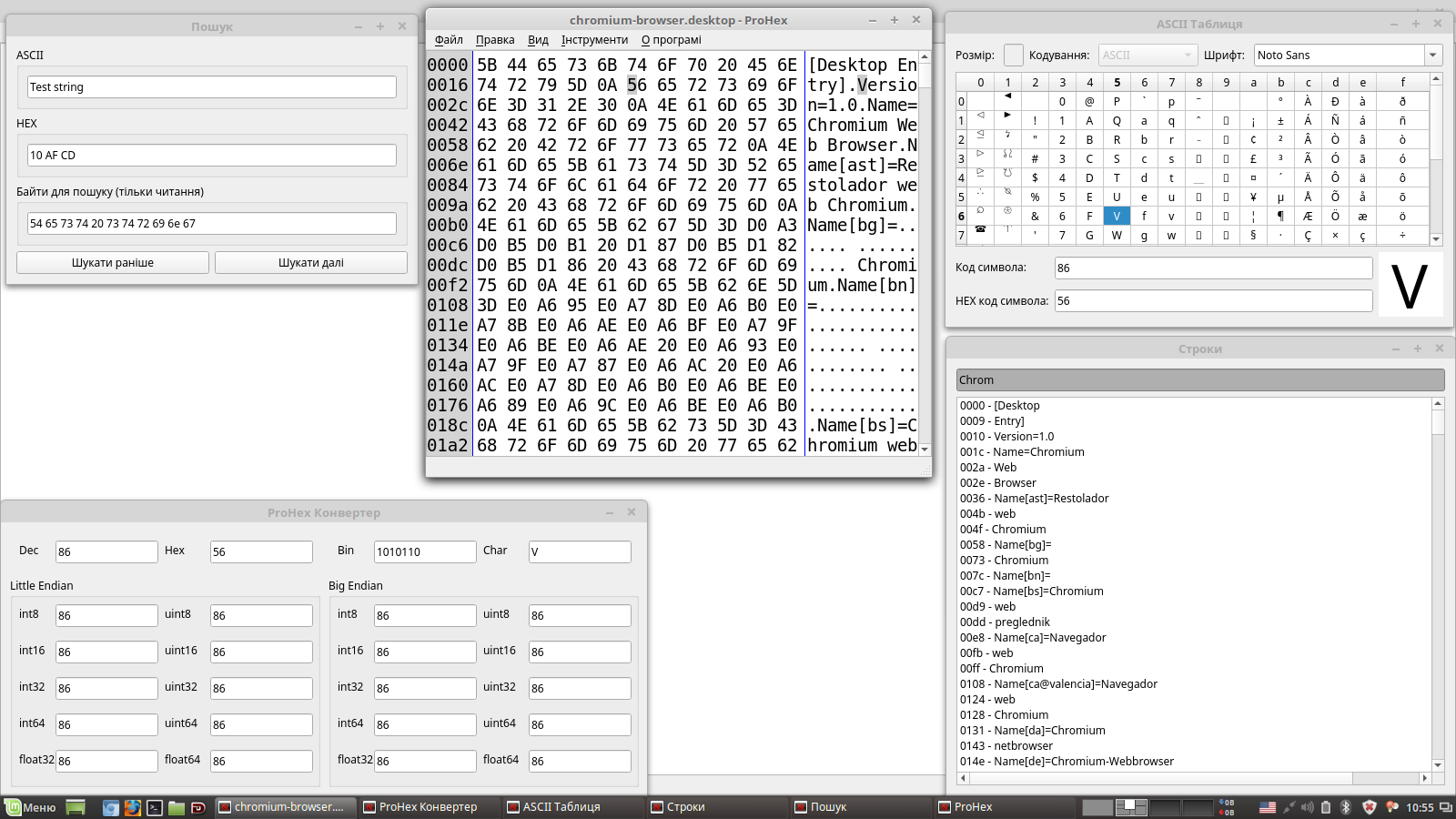Screen dimensions: 1456x819
Task: Open the network connection tray icon
Action: coord(1289,807)
